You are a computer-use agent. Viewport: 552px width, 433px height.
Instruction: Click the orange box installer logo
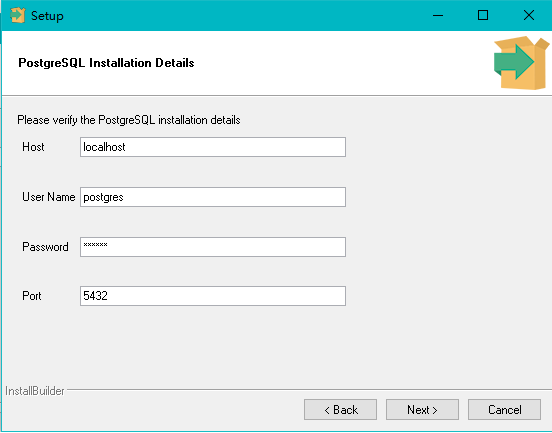[521, 63]
